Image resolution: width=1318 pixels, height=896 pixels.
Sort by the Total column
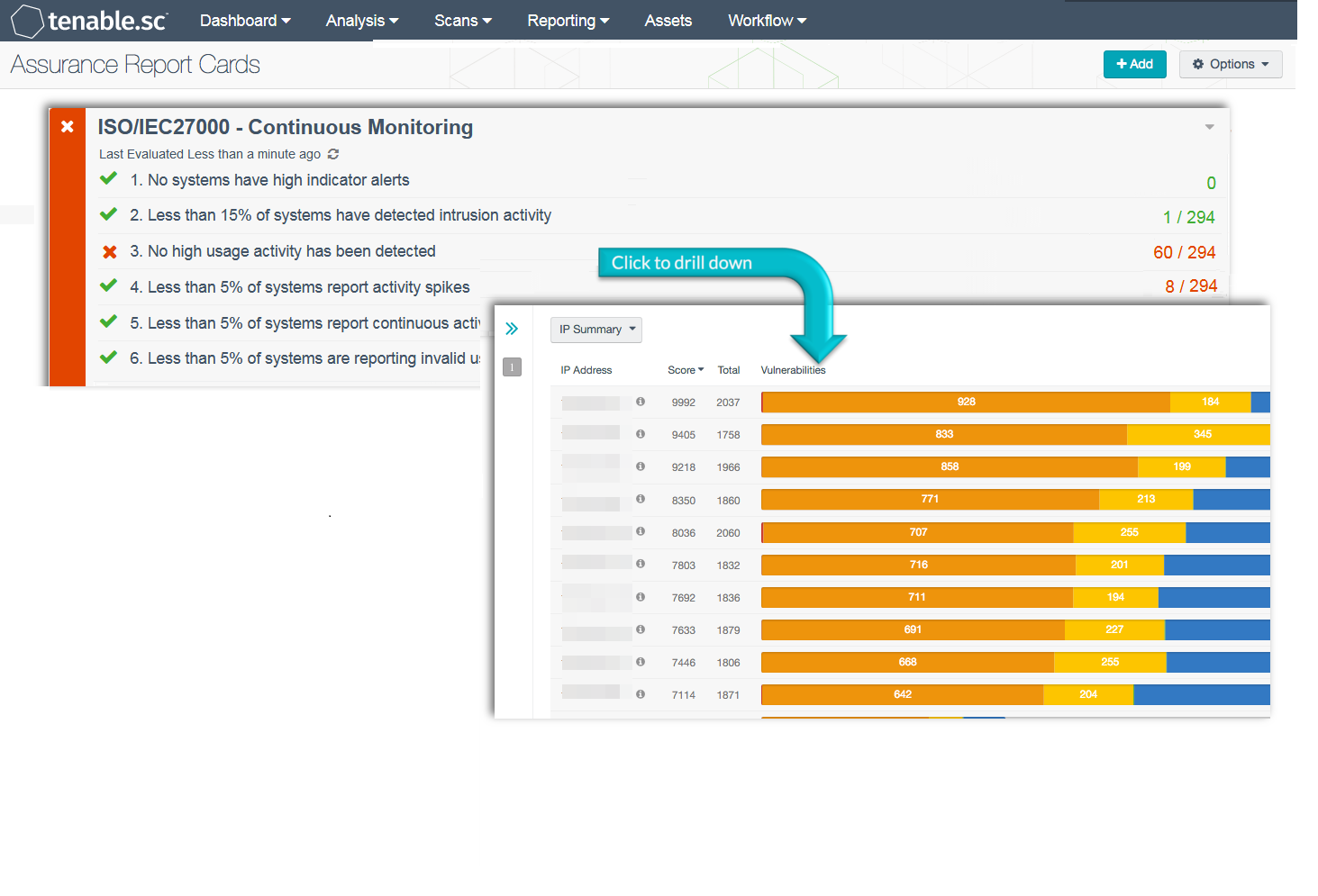[x=729, y=370]
